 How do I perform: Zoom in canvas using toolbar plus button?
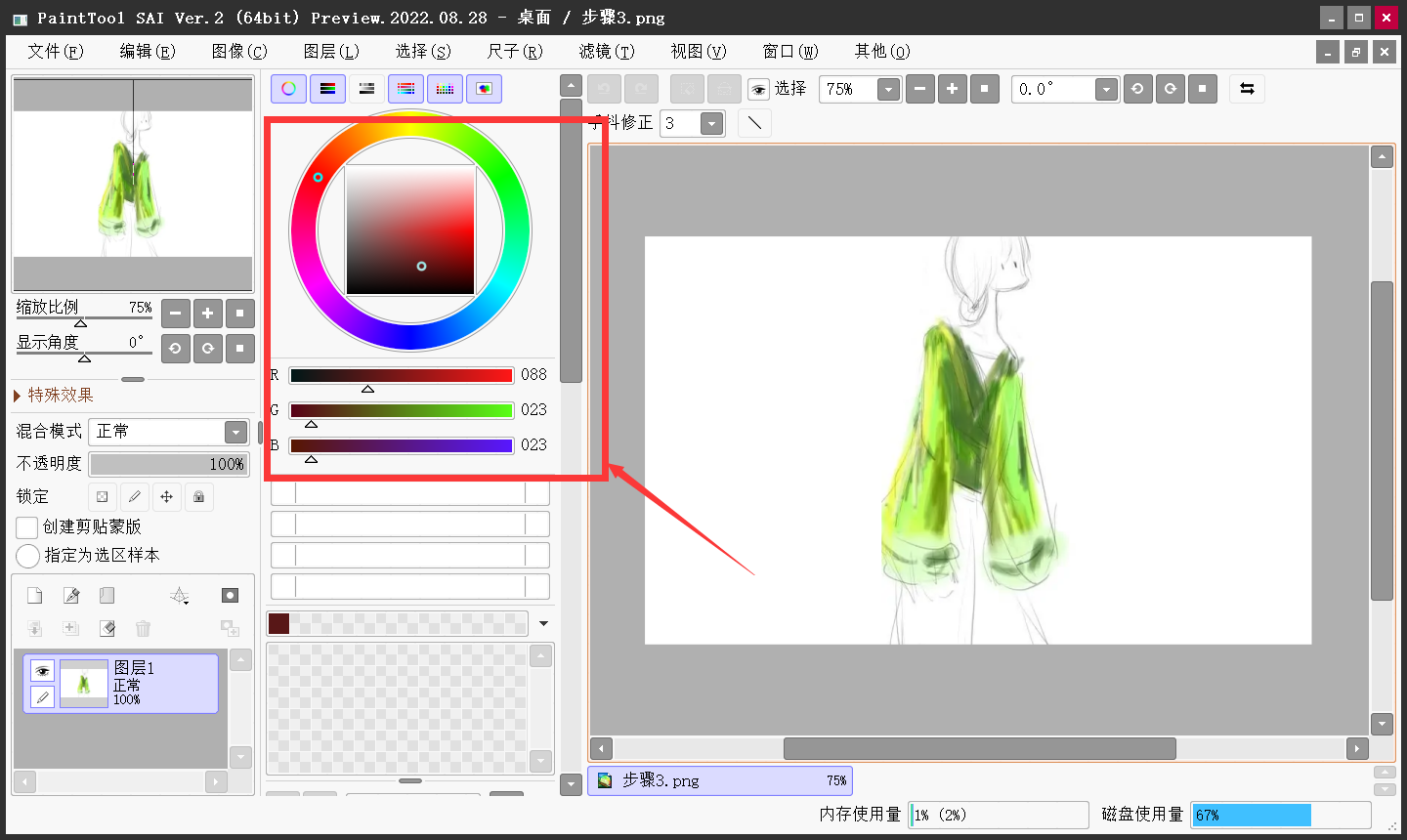click(952, 89)
